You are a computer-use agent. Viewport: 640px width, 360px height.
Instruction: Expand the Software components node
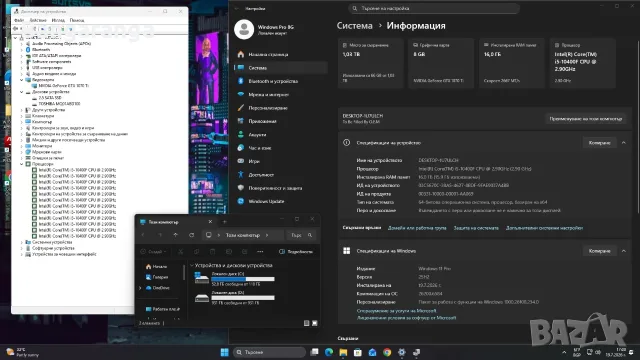click(22, 62)
